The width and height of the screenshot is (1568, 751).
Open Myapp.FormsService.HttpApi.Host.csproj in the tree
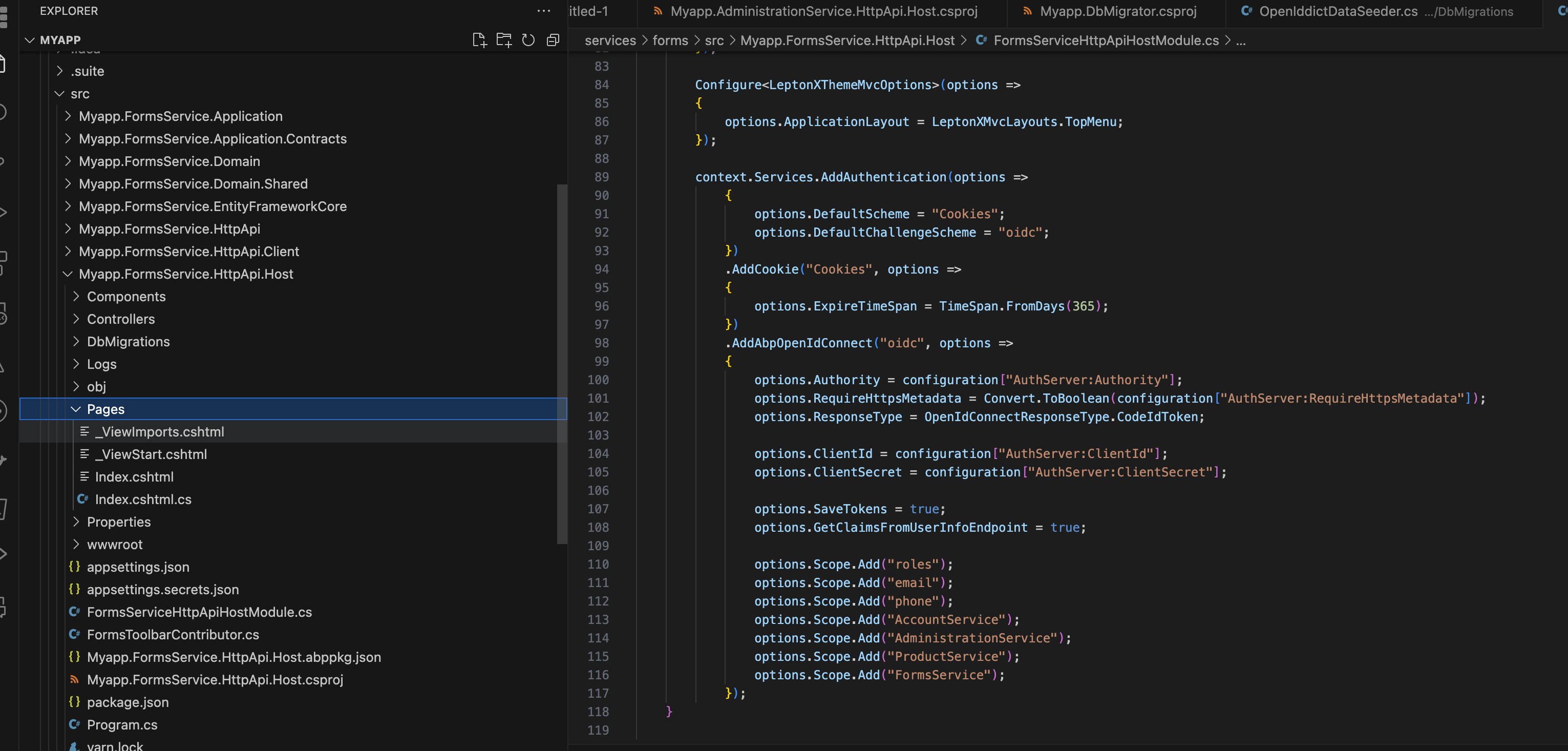215,680
